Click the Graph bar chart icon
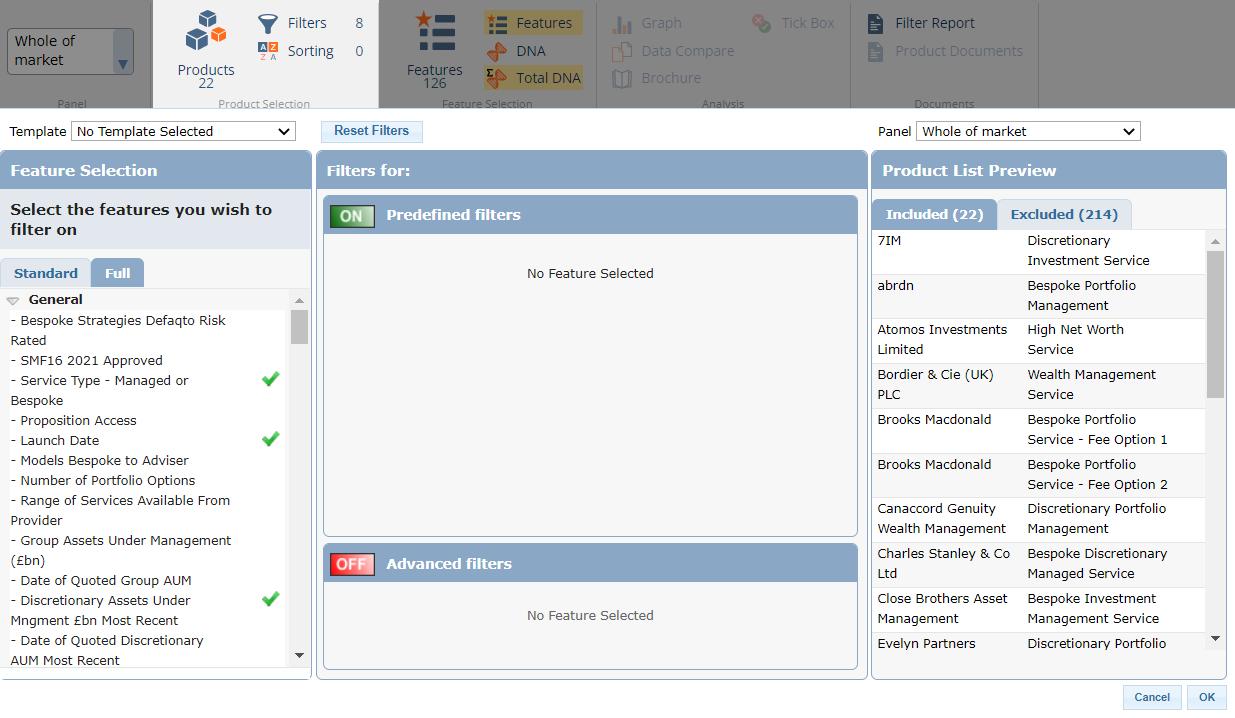This screenshot has height=718, width=1235. [x=622, y=23]
